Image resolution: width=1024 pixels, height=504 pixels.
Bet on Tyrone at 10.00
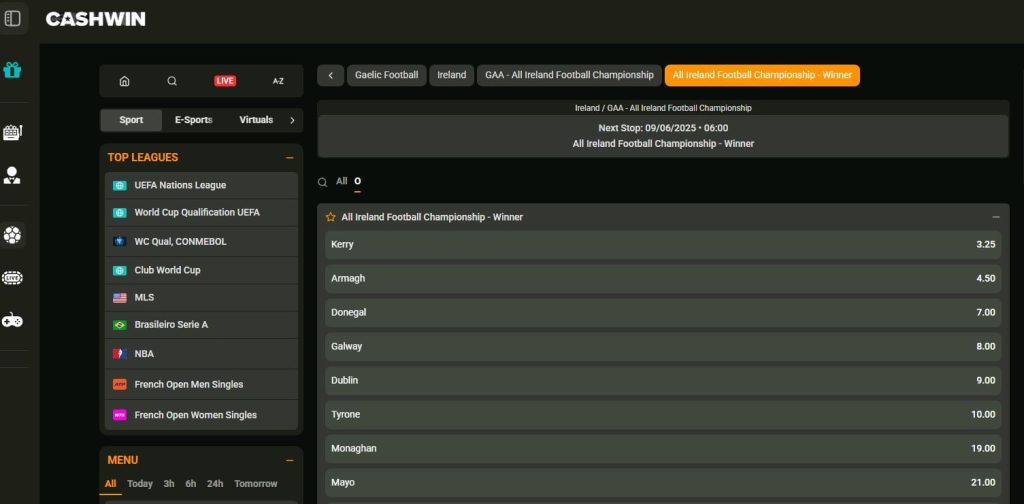[663, 415]
